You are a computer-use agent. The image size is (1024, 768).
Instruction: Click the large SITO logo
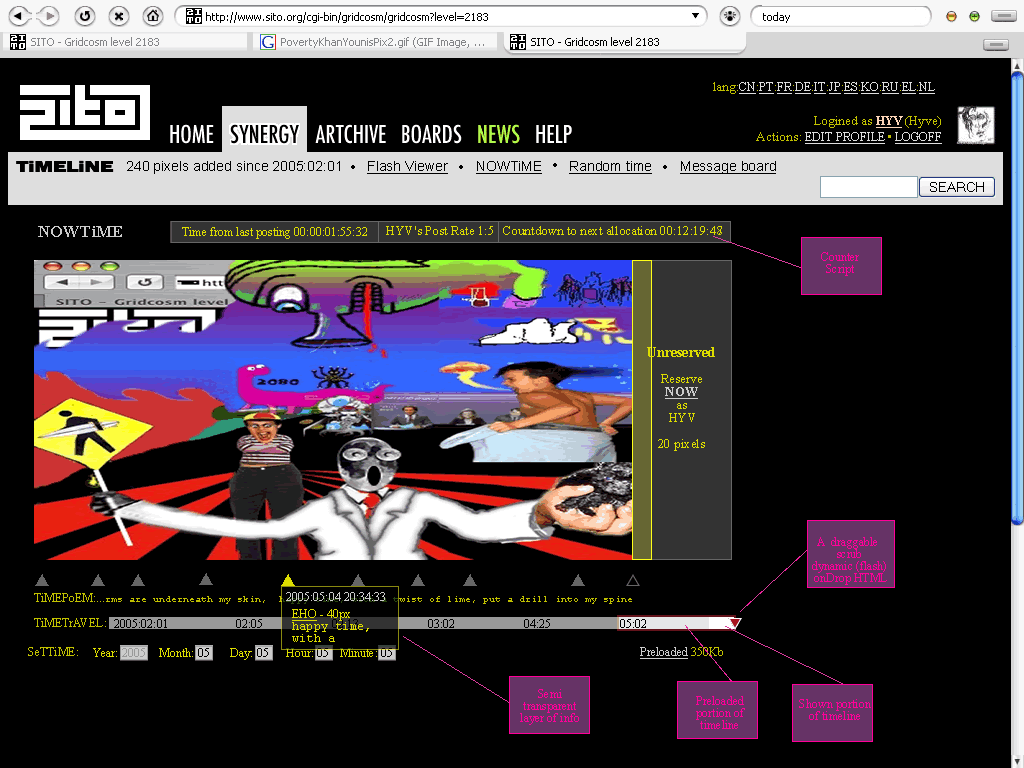85,112
